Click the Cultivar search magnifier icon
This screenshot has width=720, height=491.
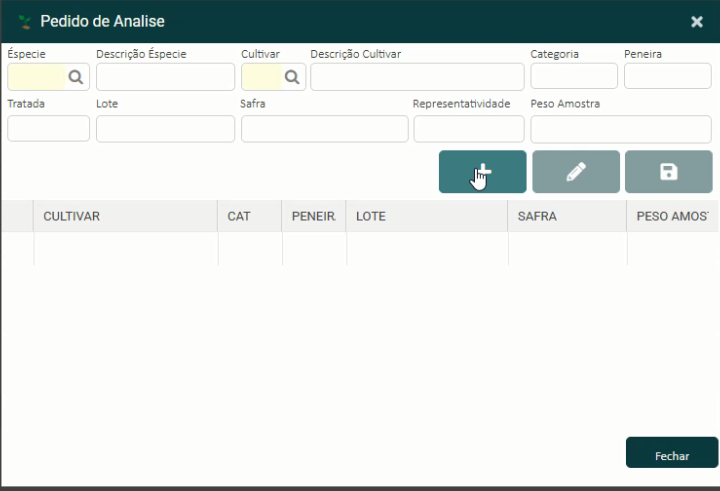pyautogui.click(x=291, y=77)
